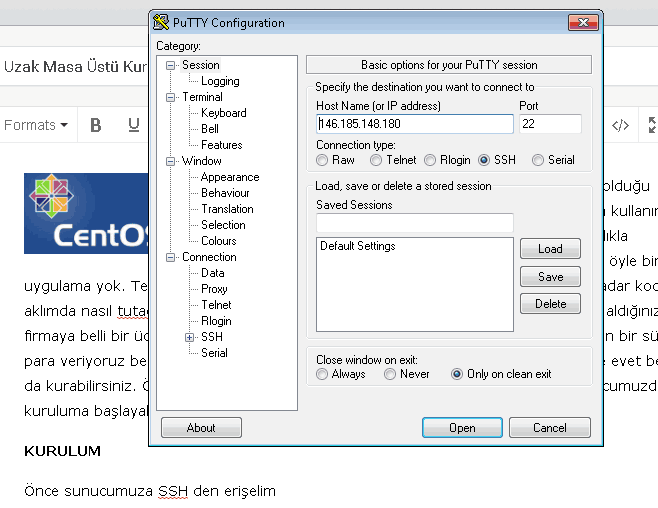This screenshot has height=508, width=658.
Task: Click the CentOS logo image
Action: click(86, 213)
